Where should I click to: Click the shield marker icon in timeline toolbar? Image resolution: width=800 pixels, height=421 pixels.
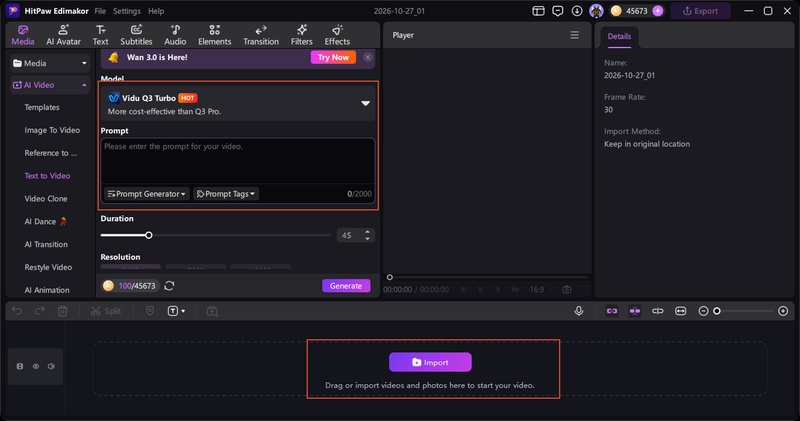[x=150, y=311]
